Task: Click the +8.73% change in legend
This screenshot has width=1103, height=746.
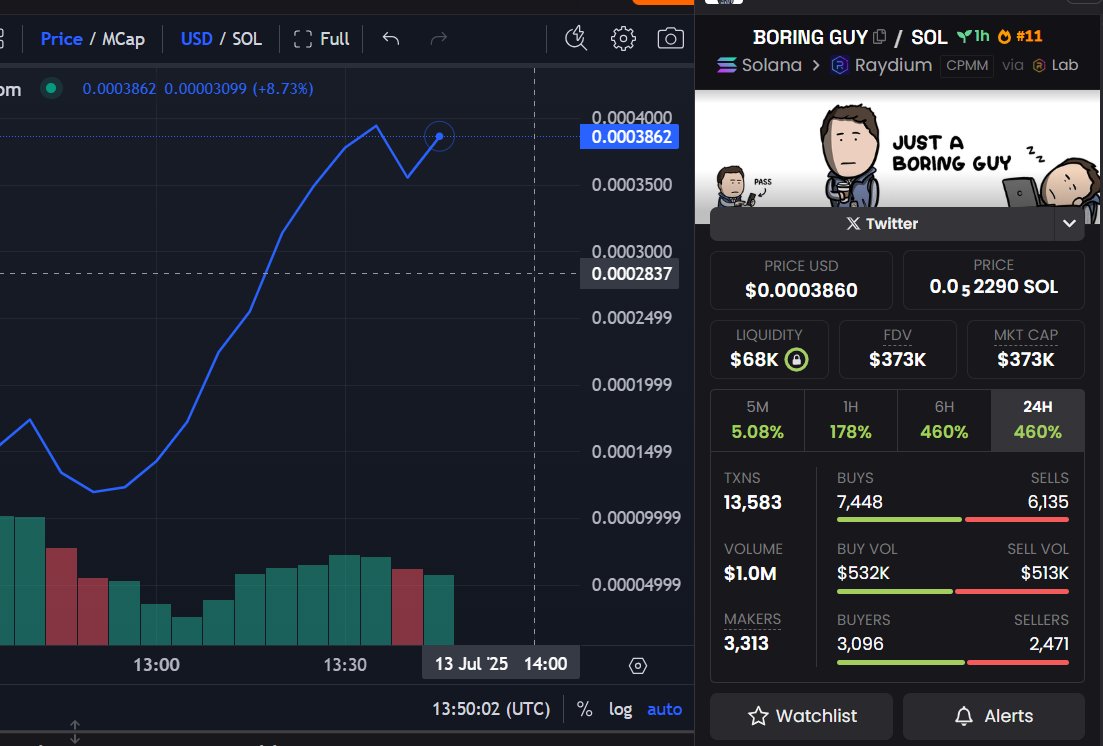Action: click(x=284, y=89)
